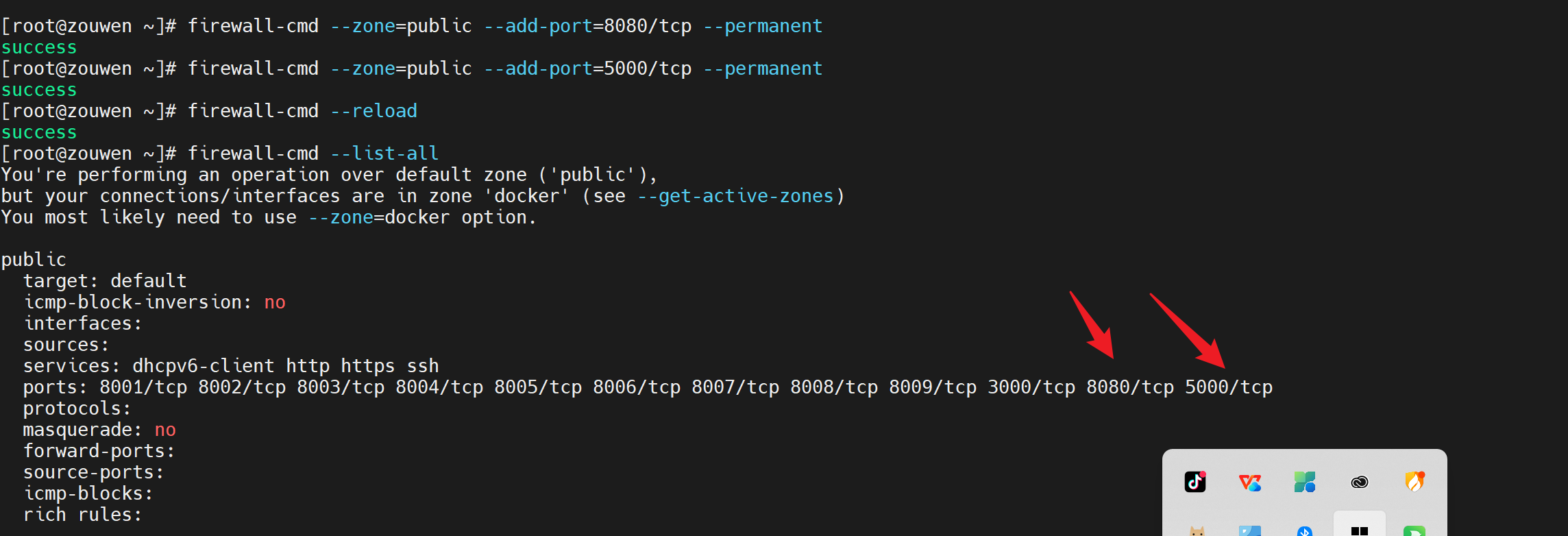
Task: Open the TikTok/Douyin tray icon
Action: click(x=1195, y=482)
